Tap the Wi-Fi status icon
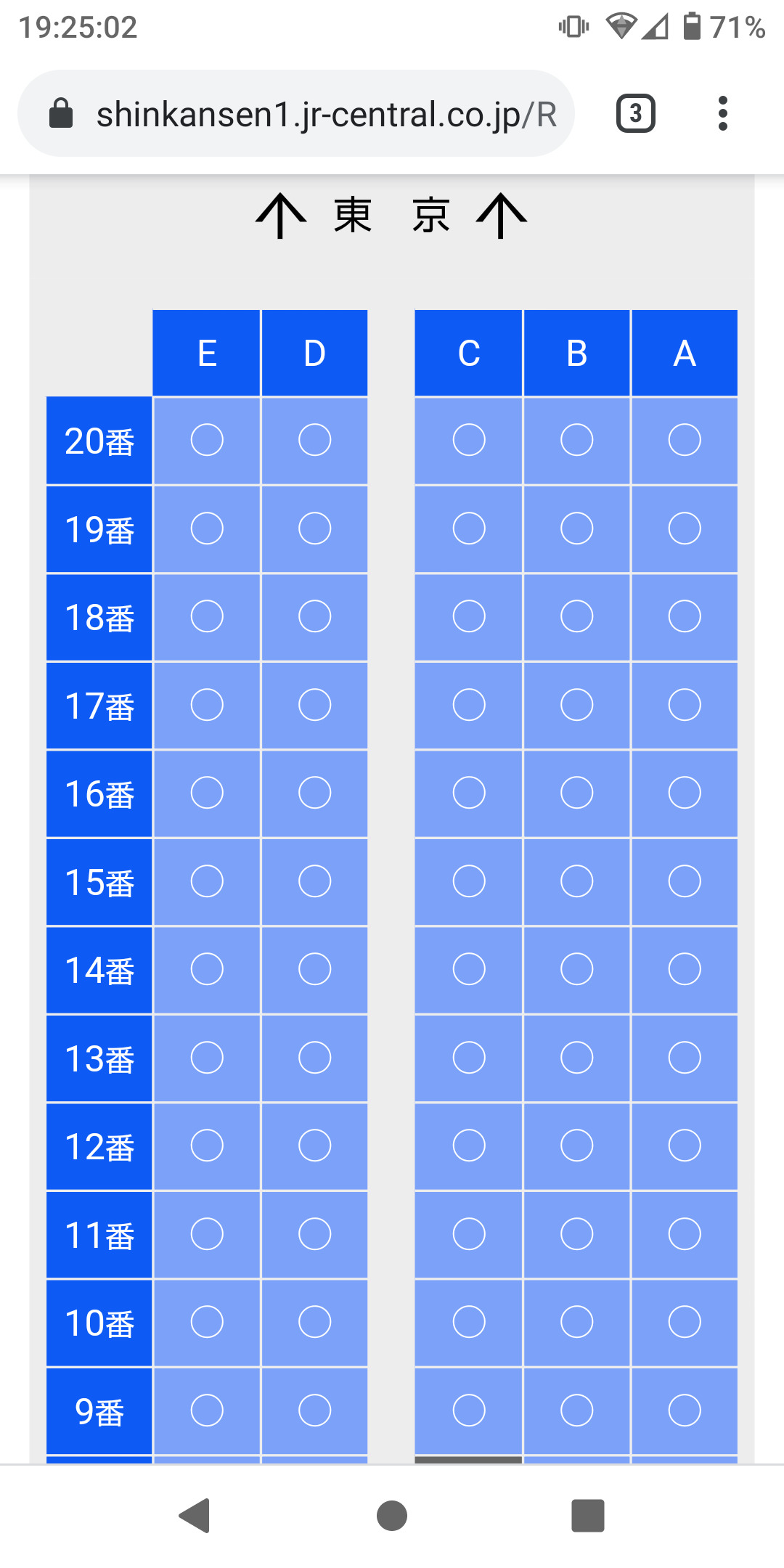 [x=621, y=27]
